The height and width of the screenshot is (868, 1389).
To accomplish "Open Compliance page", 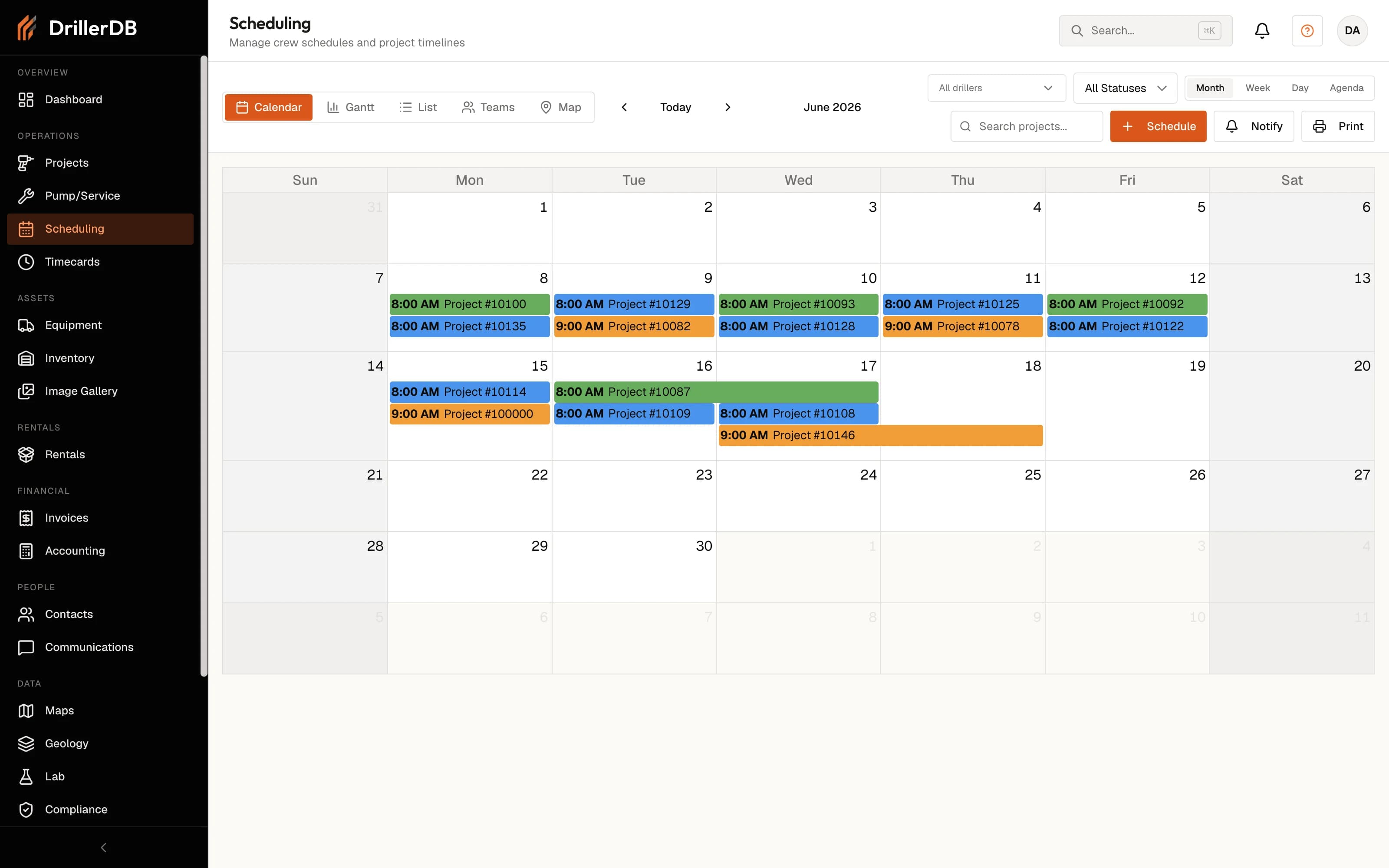I will [x=100, y=809].
